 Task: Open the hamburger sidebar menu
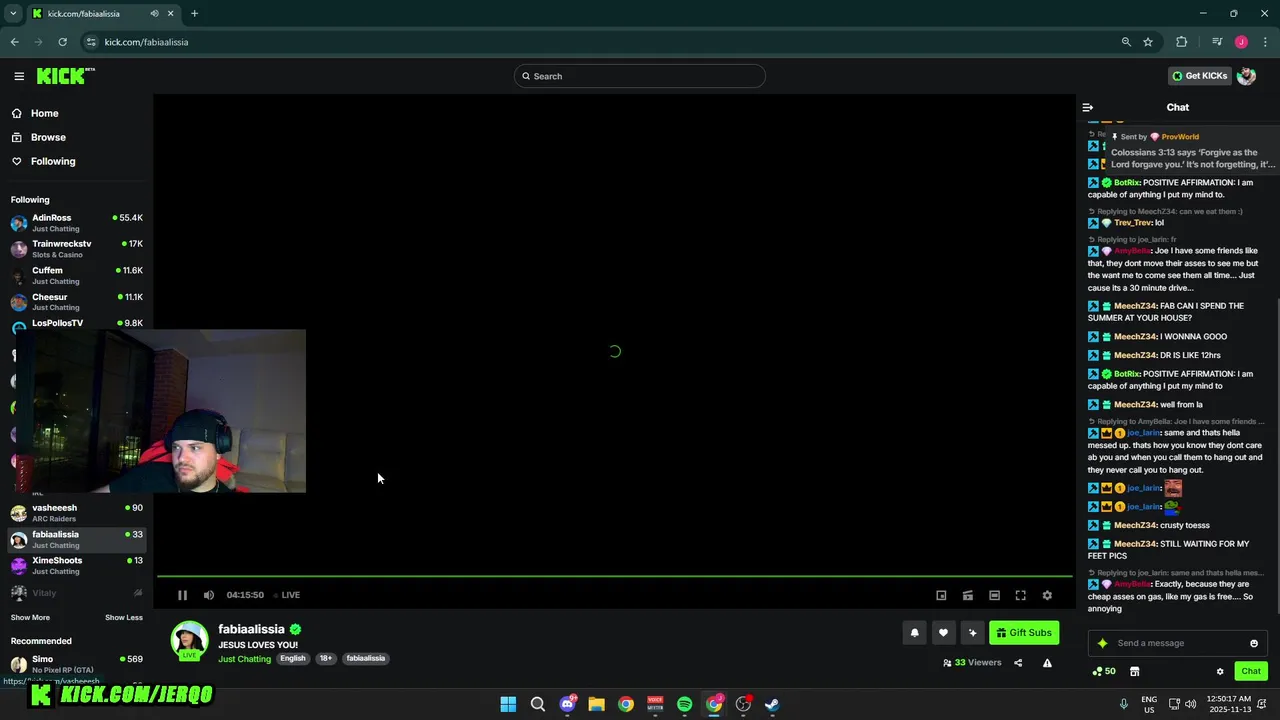(19, 76)
